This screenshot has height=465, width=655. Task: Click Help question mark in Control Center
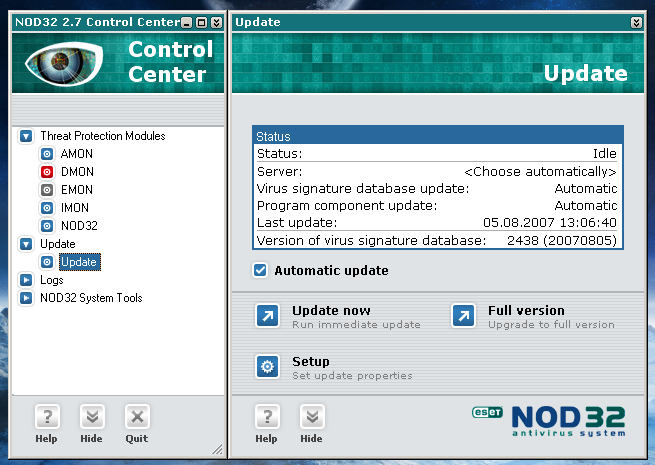point(47,417)
